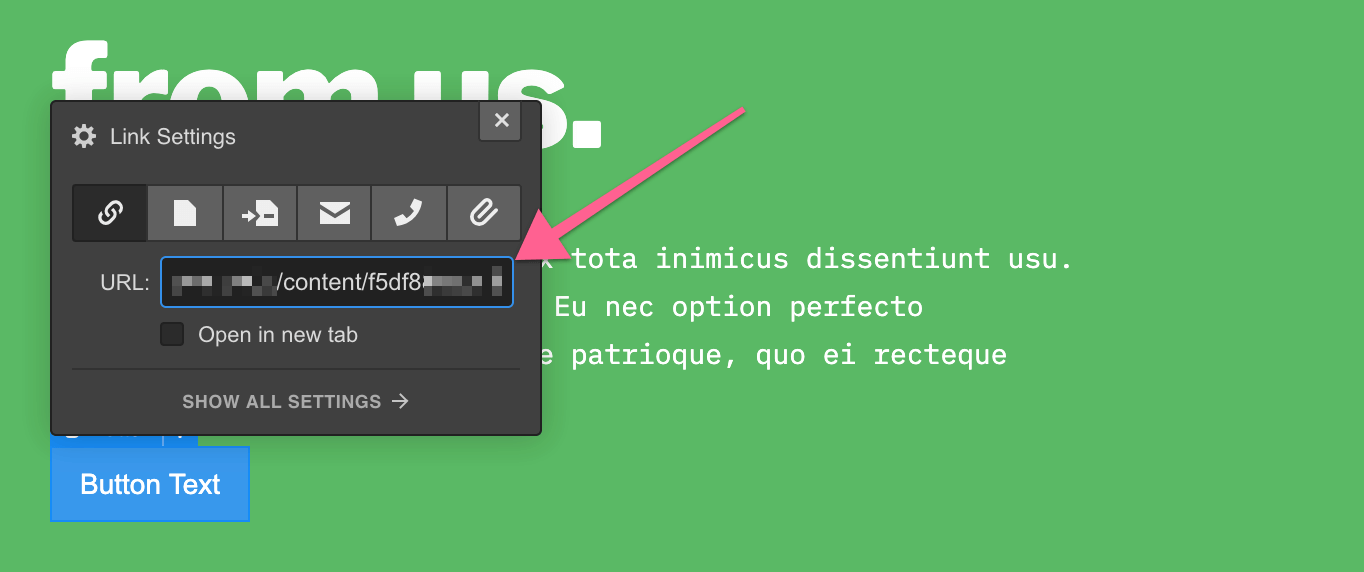
Task: Pick the Phone link type icon
Action: [409, 213]
